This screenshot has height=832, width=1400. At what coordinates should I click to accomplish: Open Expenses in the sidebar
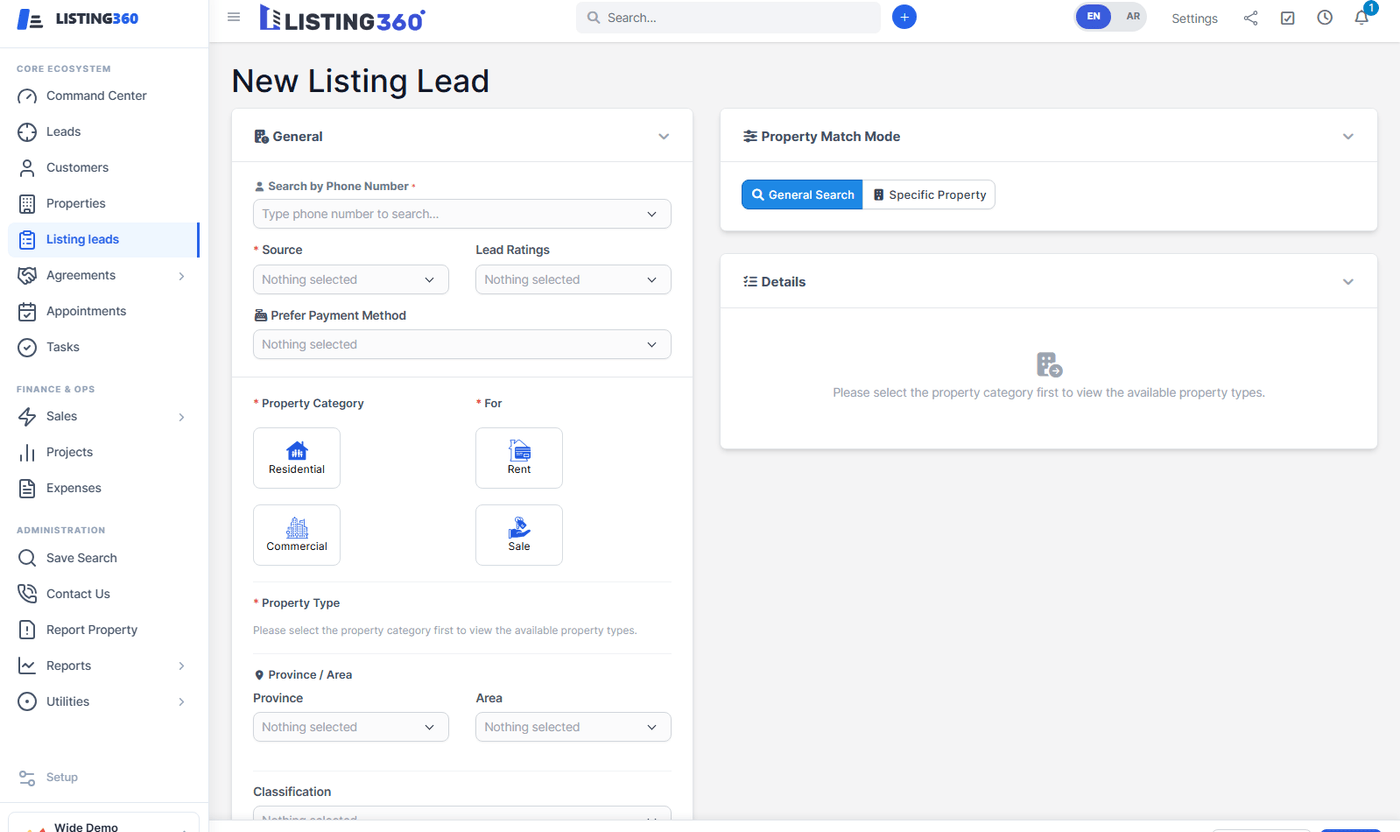(x=104, y=488)
